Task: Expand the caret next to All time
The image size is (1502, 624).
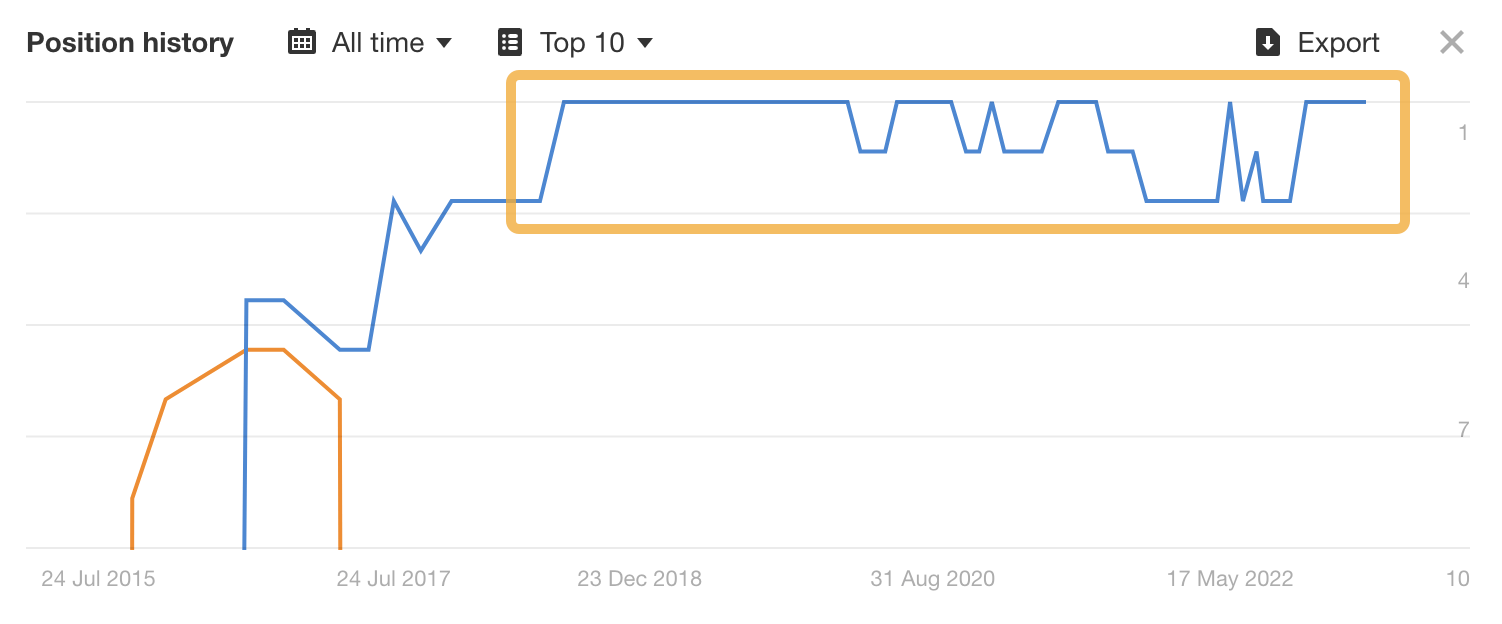Action: click(446, 43)
